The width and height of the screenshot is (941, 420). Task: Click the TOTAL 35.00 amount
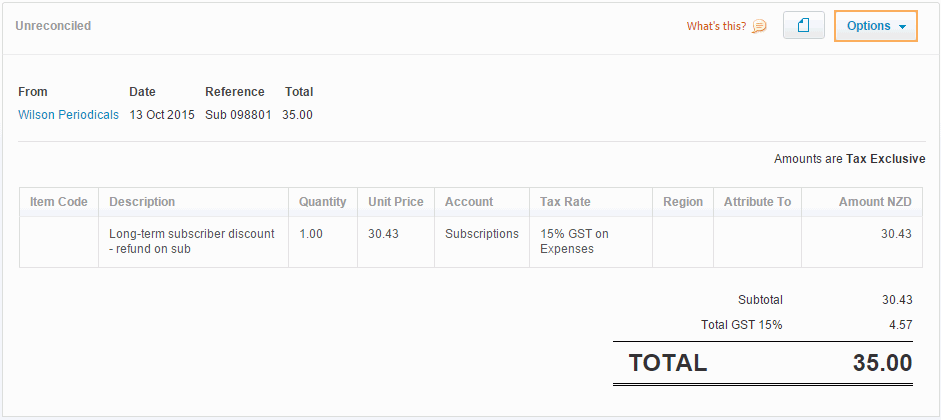tap(881, 363)
